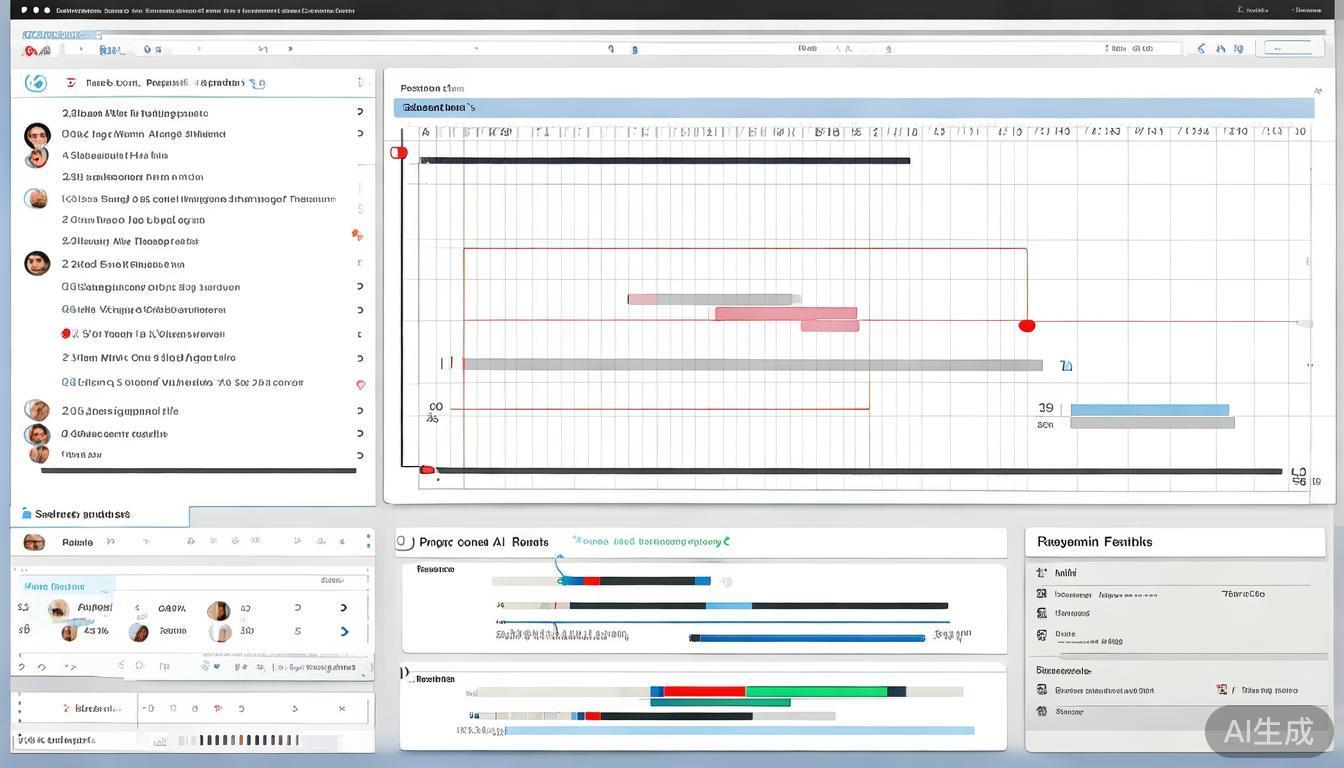This screenshot has width=1344, height=768.
Task: Click the green link text in the Prngrc cones header
Action: click(650, 541)
